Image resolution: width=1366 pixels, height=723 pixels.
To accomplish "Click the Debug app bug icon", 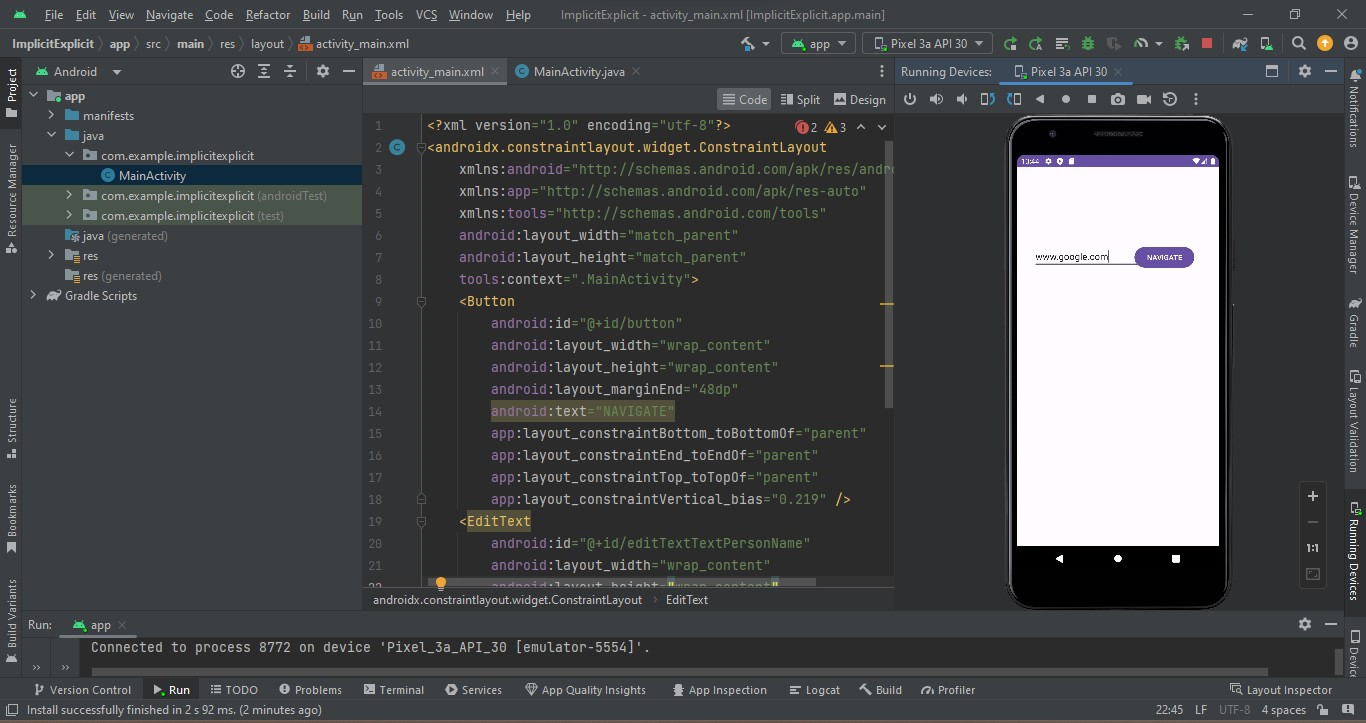I will (1087, 44).
